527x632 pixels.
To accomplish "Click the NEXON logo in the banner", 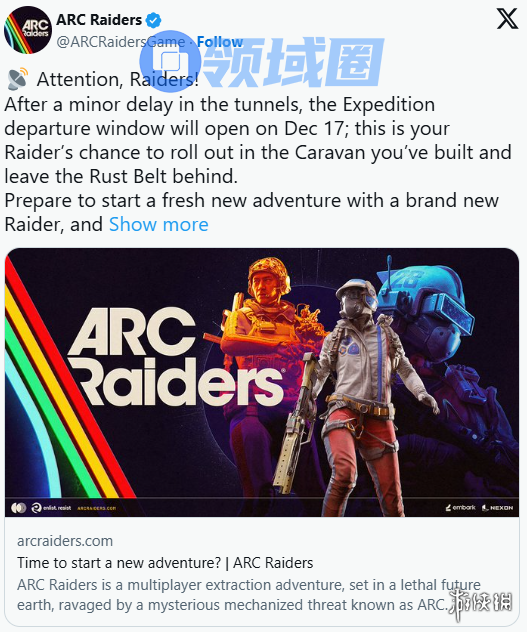I will 498,508.
